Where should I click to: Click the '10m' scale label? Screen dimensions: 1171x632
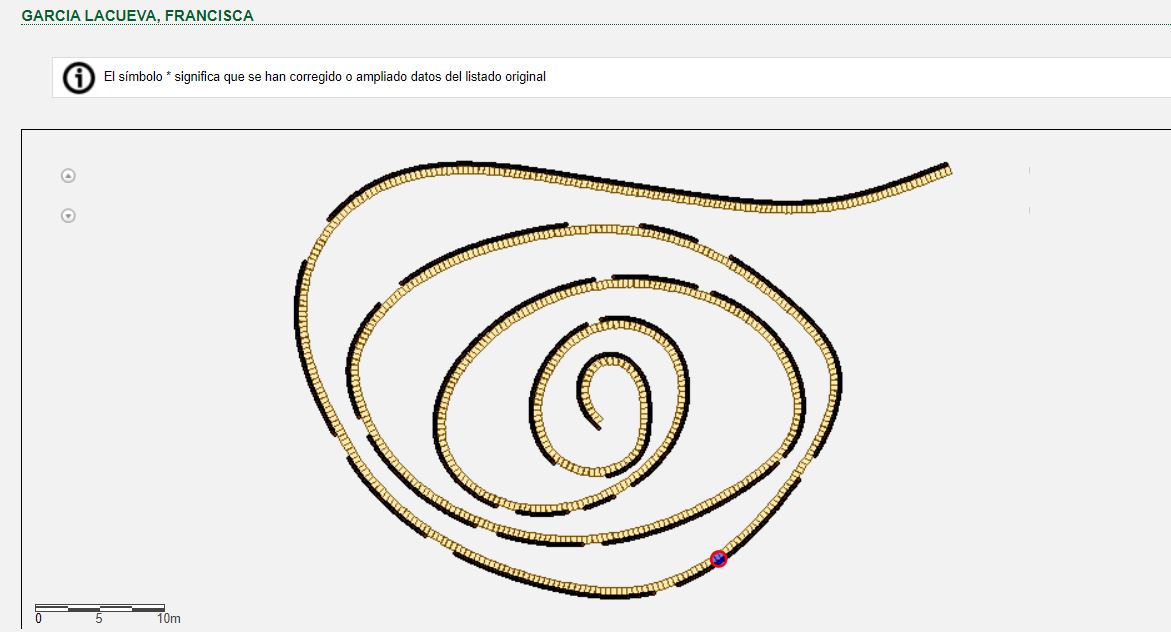169,619
